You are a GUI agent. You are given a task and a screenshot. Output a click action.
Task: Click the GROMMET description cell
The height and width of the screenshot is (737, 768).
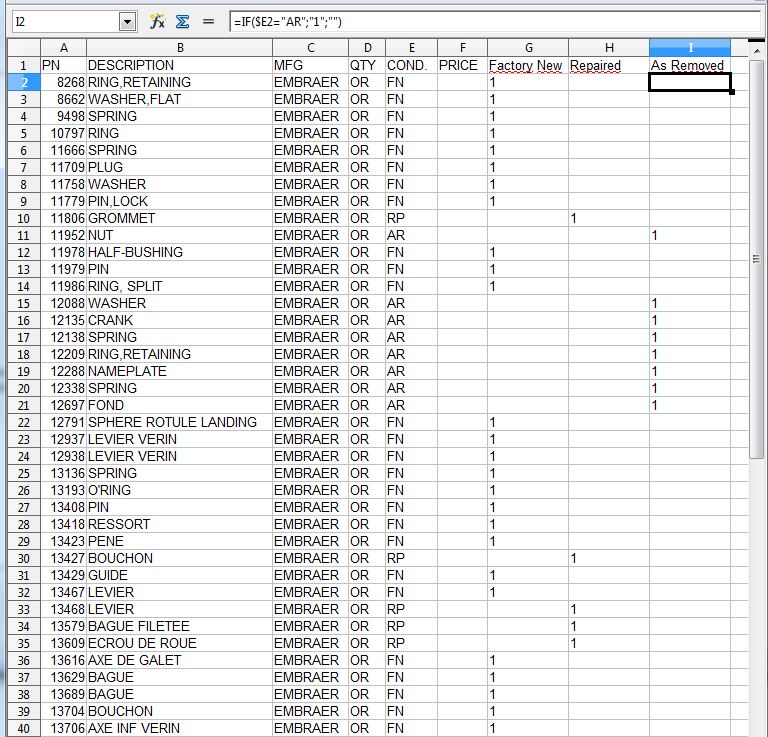click(x=179, y=218)
